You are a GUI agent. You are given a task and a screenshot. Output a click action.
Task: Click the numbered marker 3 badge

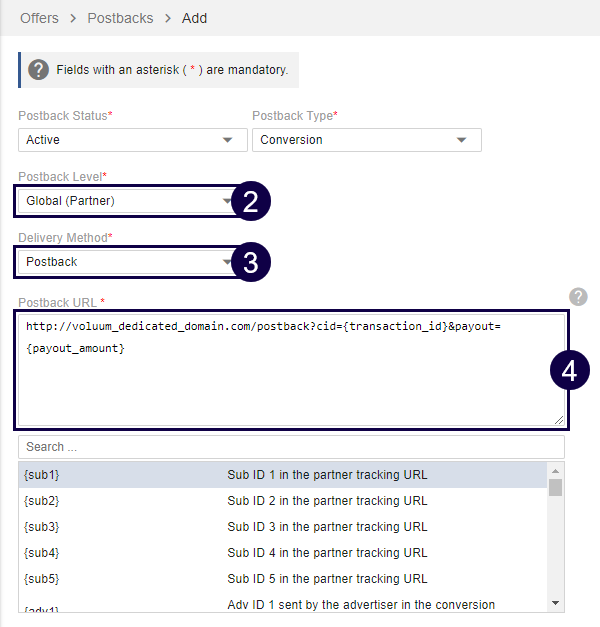[251, 263]
